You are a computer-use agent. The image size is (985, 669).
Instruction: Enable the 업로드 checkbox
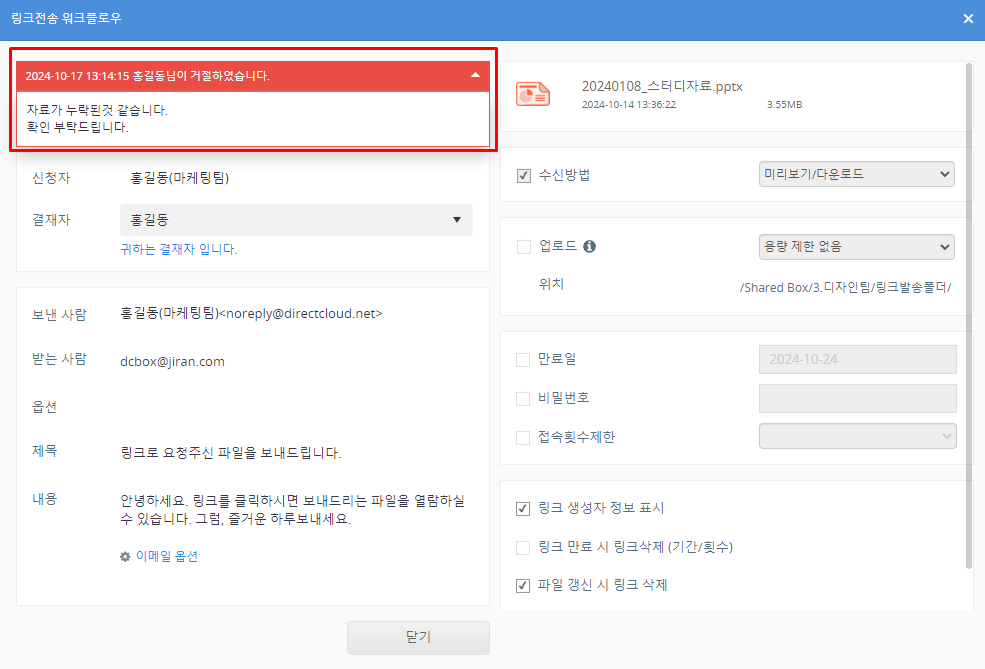click(x=523, y=246)
